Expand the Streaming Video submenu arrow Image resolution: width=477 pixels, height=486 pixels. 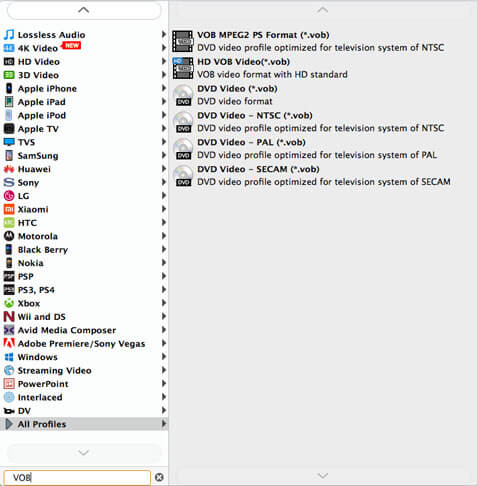(164, 370)
